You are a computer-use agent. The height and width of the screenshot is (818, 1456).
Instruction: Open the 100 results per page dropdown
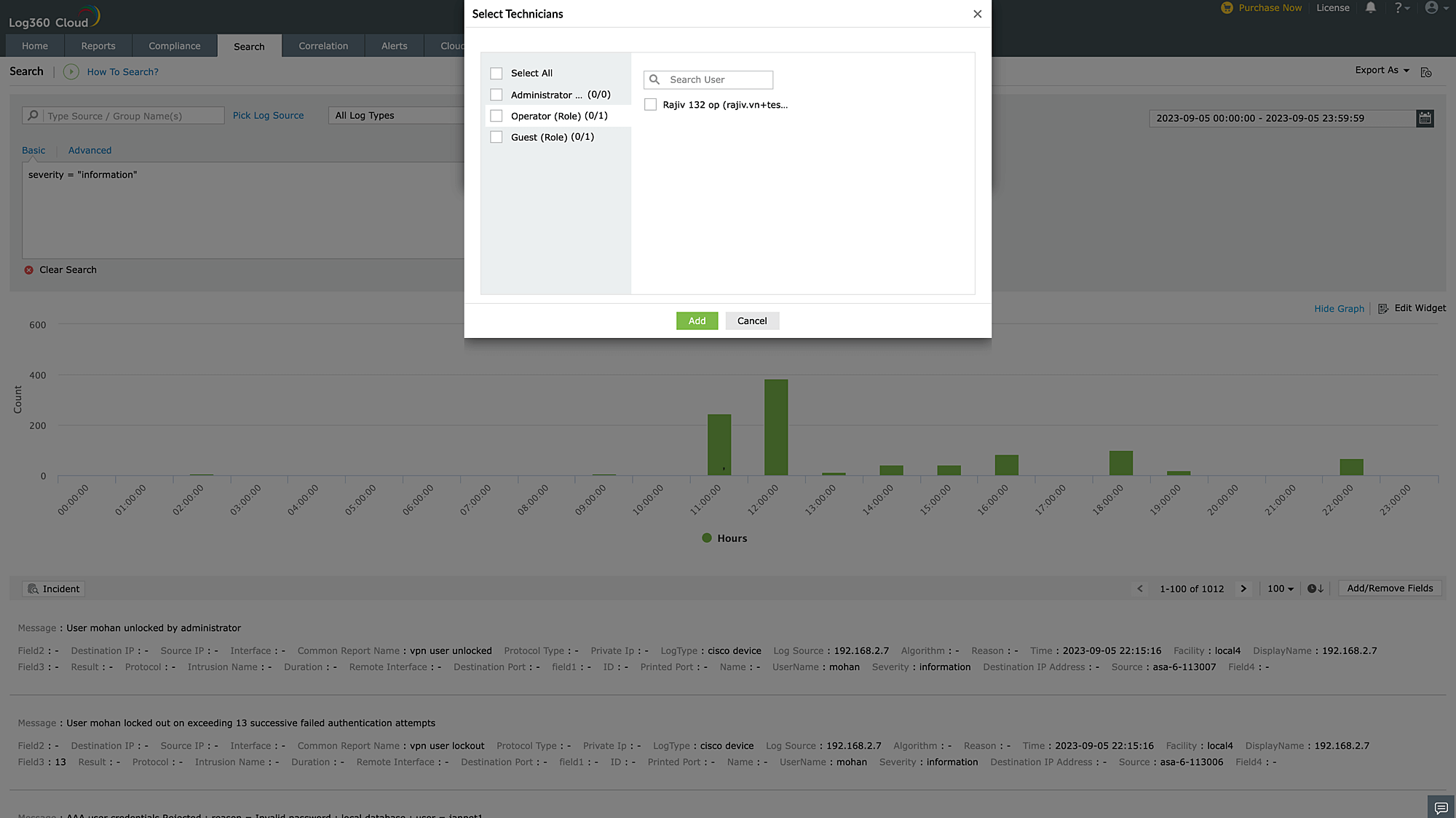pyautogui.click(x=1280, y=589)
